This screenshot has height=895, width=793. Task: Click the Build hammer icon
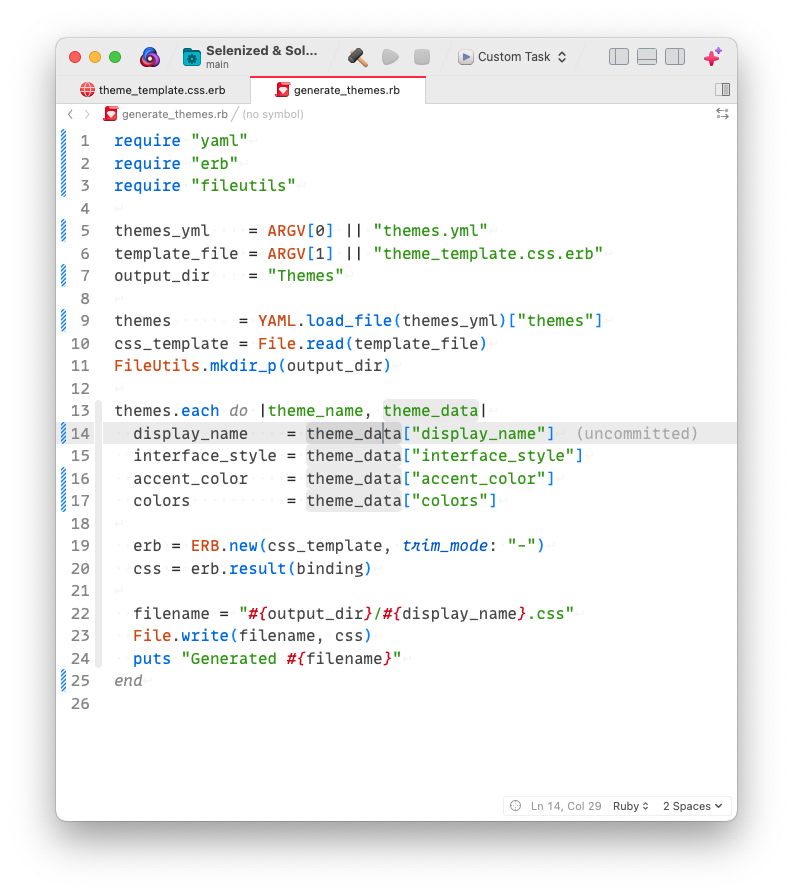pos(358,57)
